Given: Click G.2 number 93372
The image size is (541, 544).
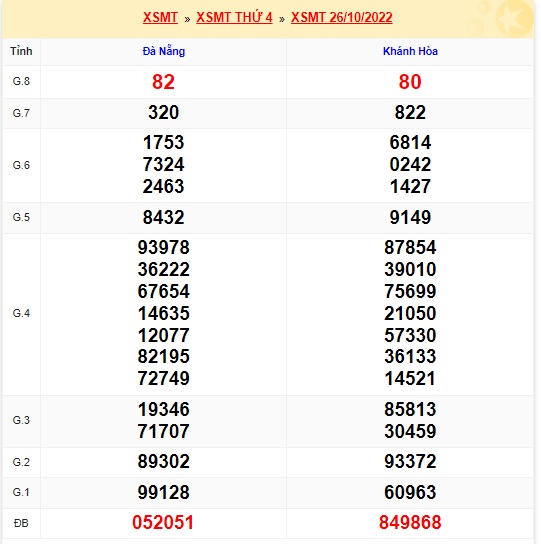Looking at the screenshot, I should coord(410,461).
